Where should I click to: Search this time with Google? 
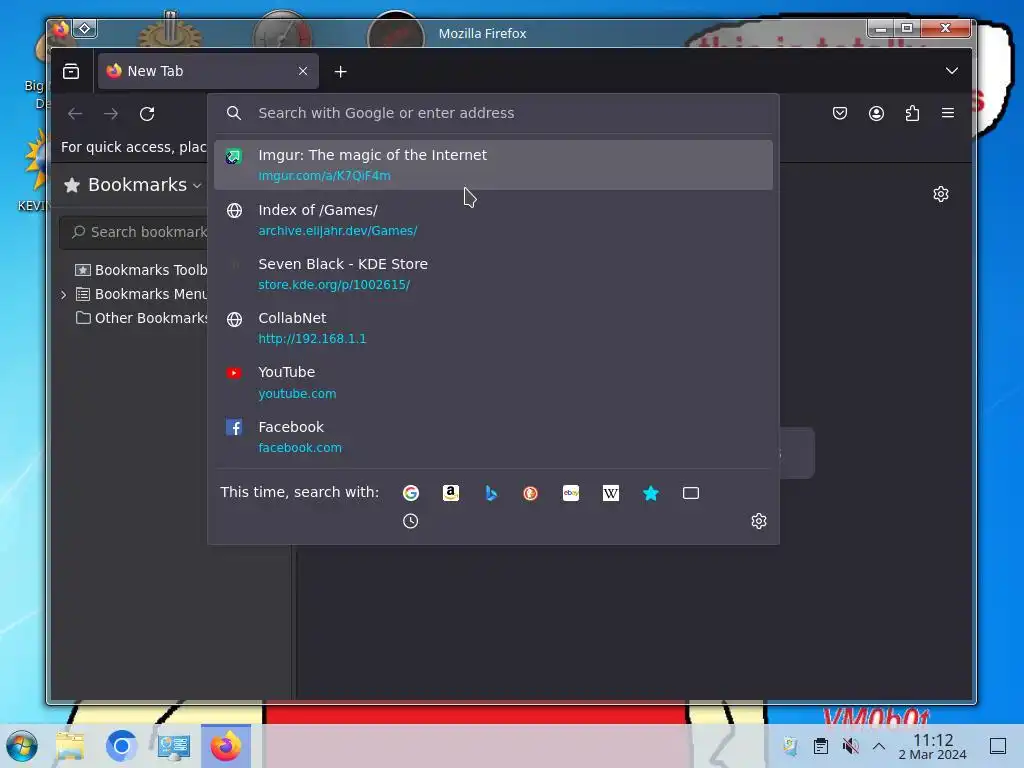pos(411,493)
